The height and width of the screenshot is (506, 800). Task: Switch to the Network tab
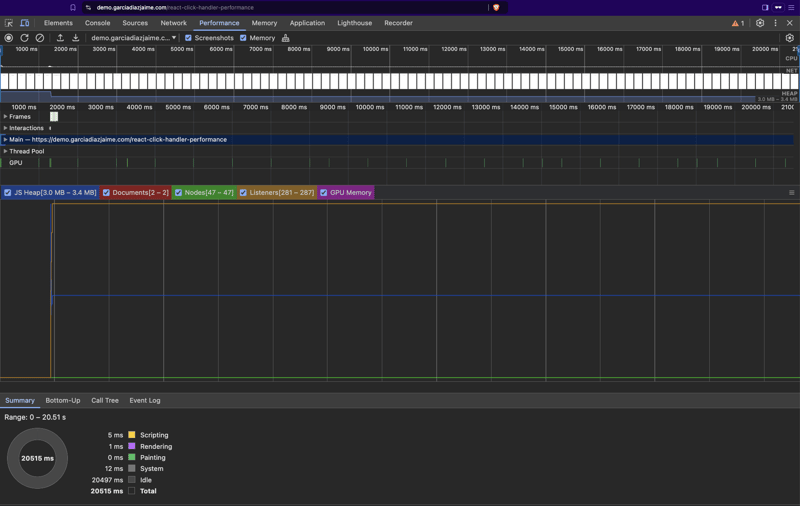pos(173,23)
